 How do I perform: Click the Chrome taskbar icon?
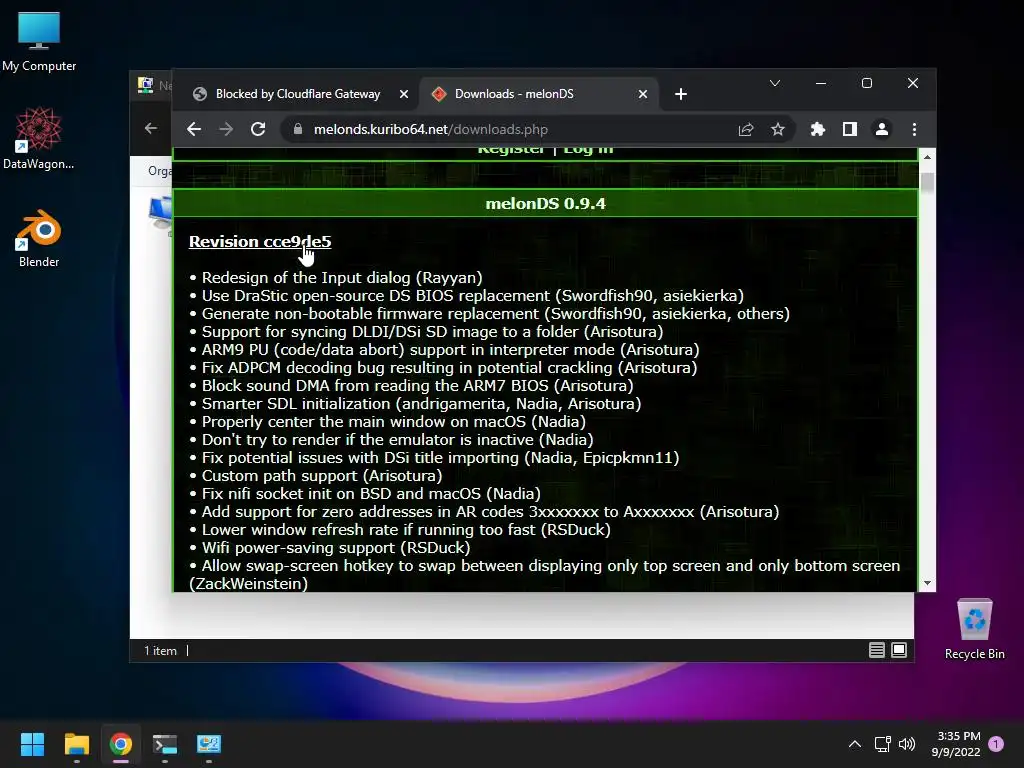tap(121, 744)
